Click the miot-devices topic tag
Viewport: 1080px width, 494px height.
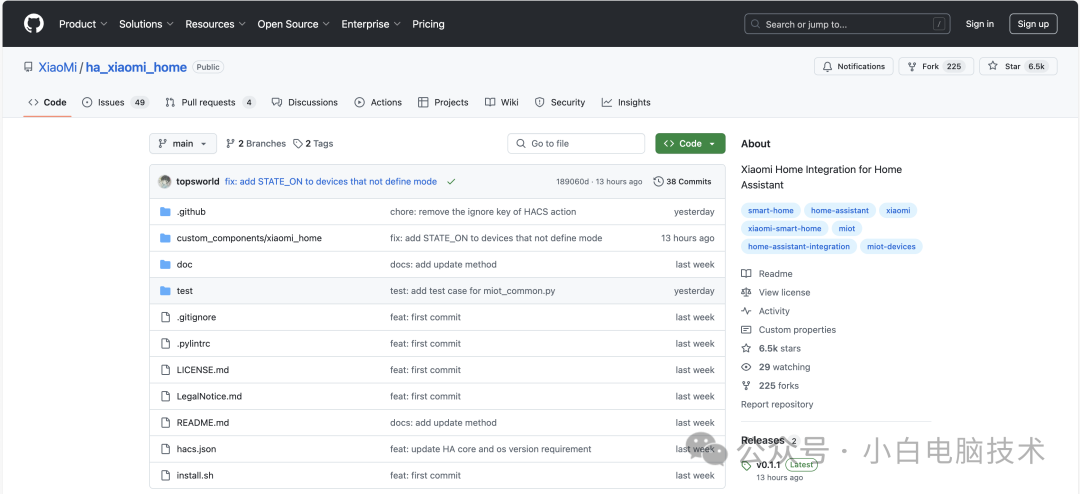tap(891, 246)
